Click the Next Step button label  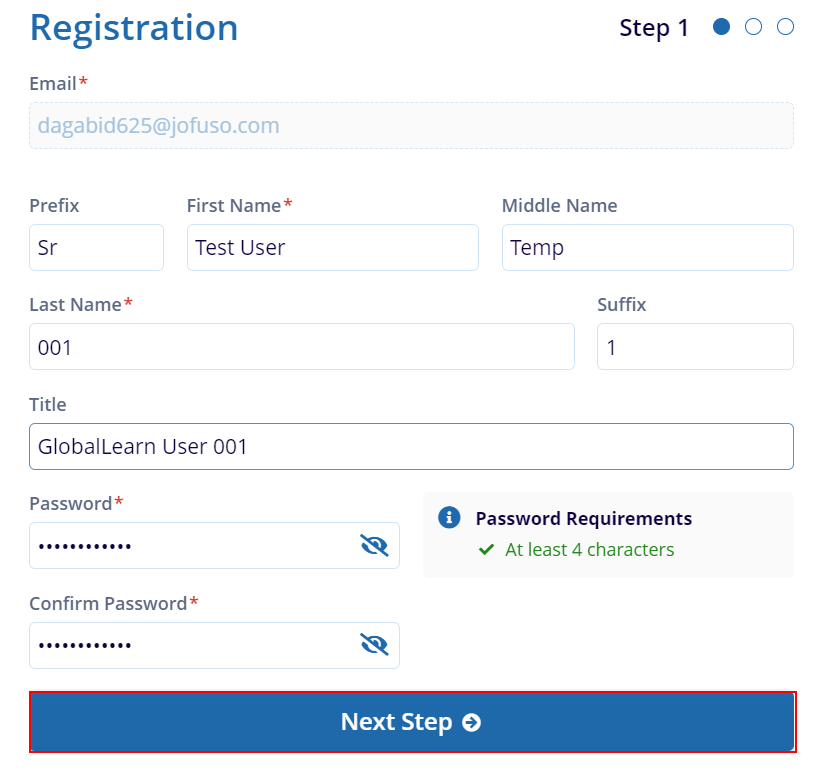pos(396,722)
